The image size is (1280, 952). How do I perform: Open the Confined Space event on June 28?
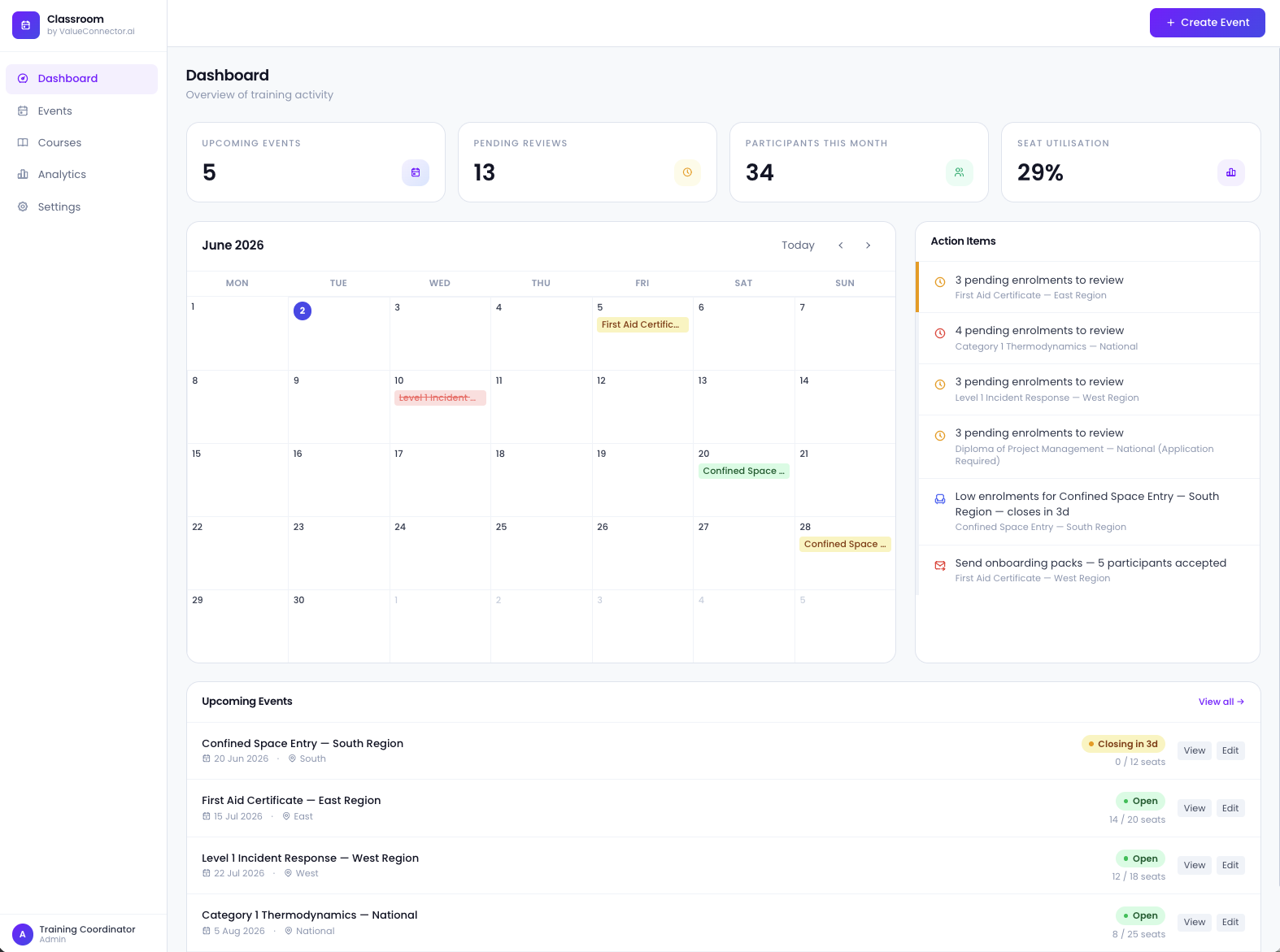(x=845, y=544)
